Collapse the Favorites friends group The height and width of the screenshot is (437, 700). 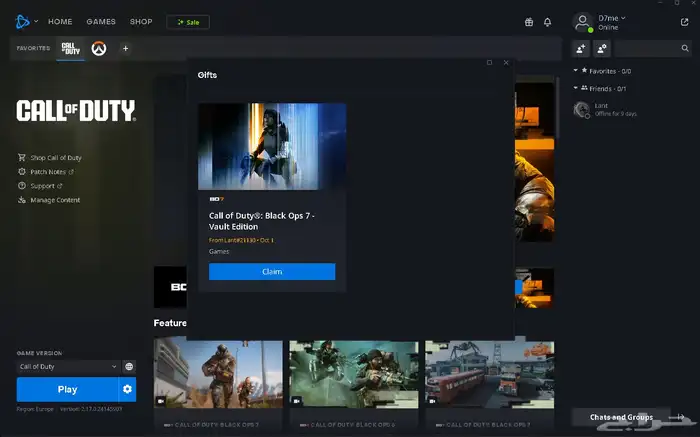577,71
